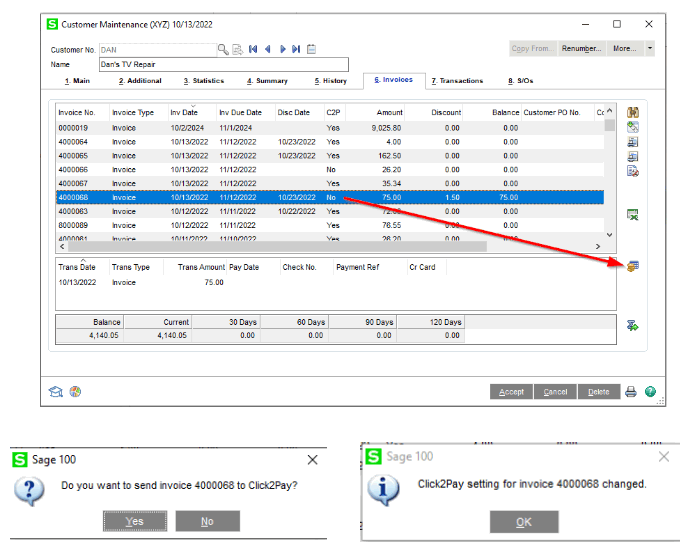Open the Statistics tab
687x550 pixels.
click(x=204, y=81)
